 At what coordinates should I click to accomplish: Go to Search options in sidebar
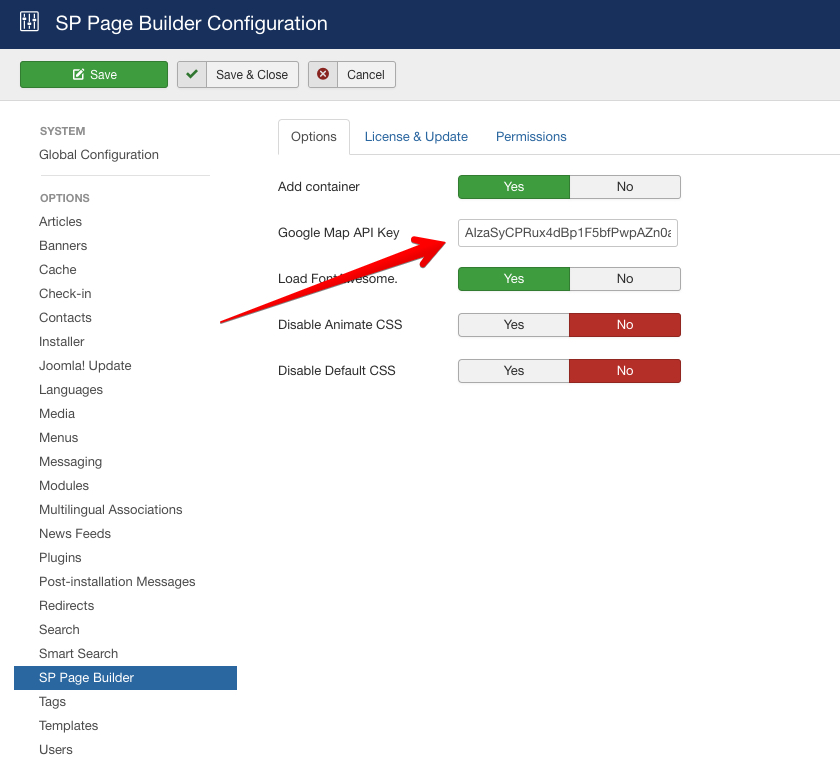(59, 630)
